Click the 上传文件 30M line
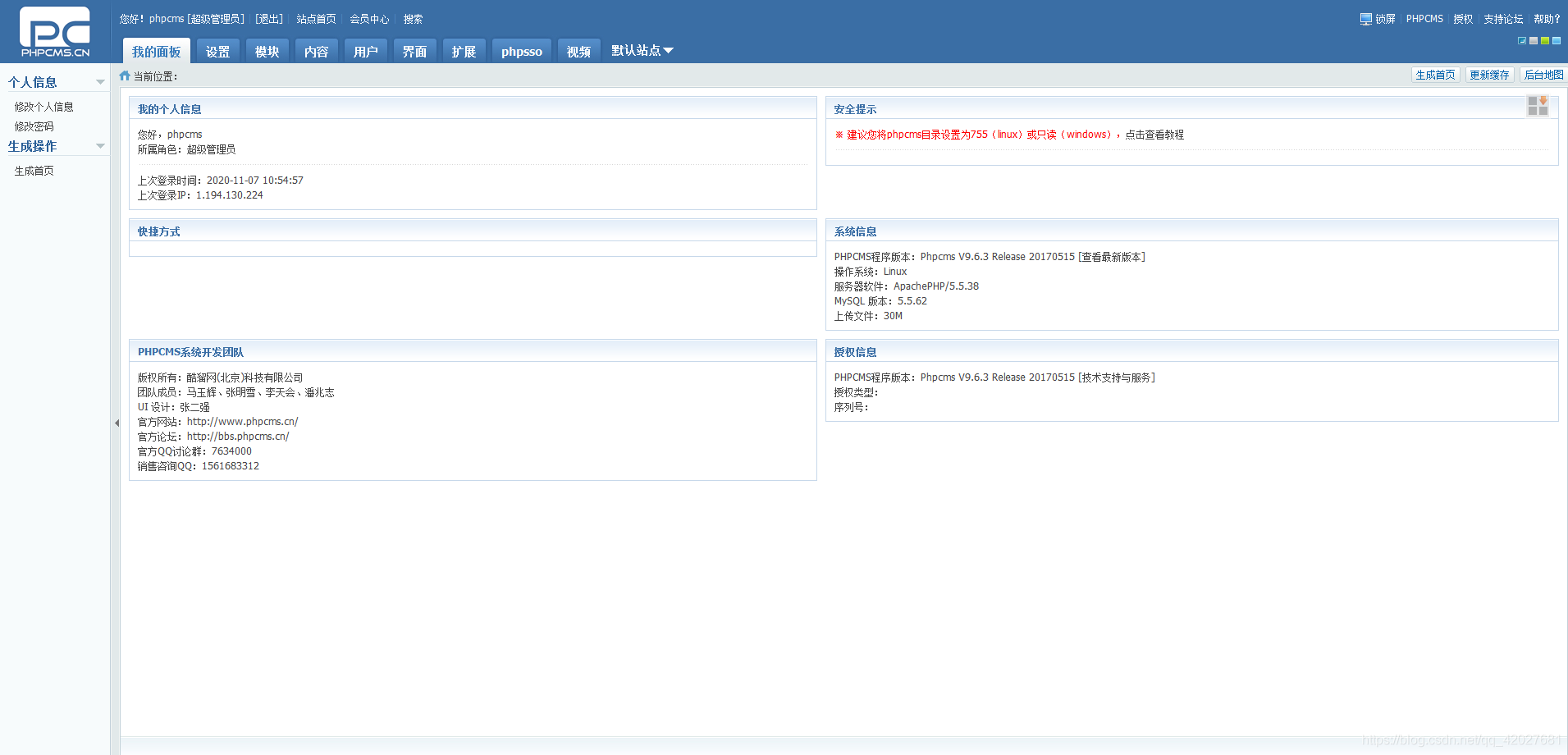Screen dimensions: 1568x755 868,316
